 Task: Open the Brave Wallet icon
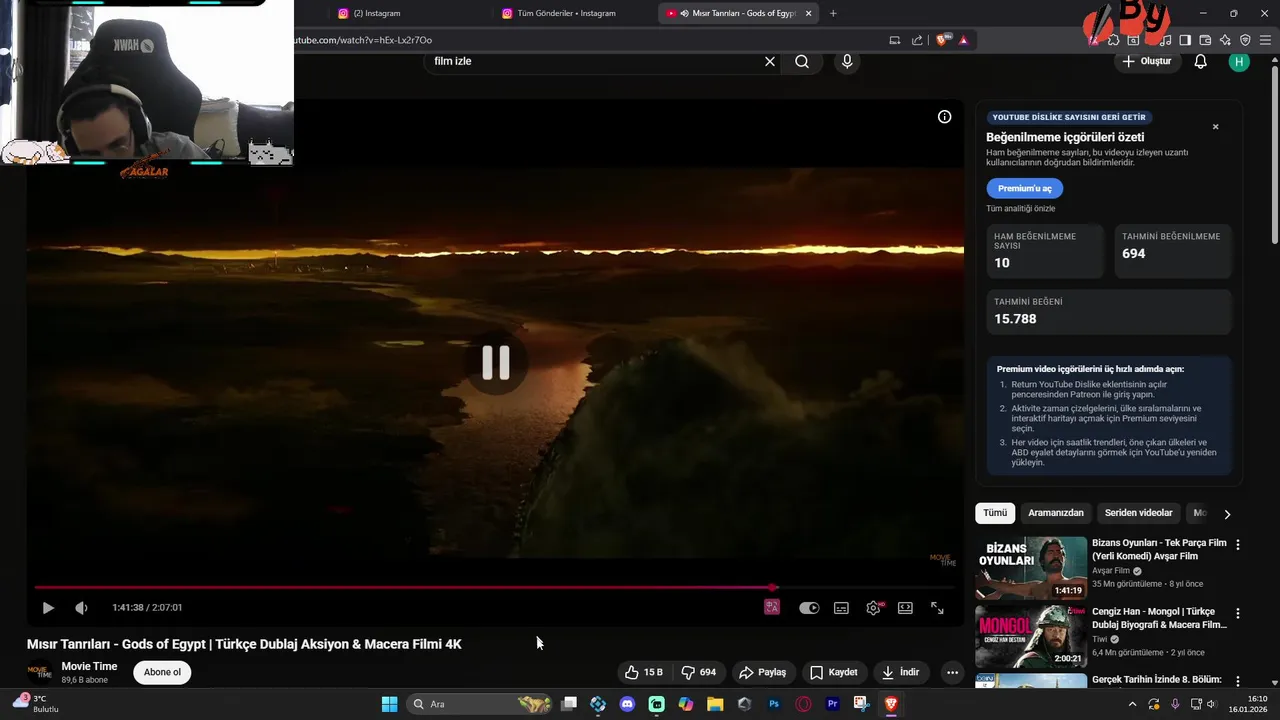tap(1205, 40)
